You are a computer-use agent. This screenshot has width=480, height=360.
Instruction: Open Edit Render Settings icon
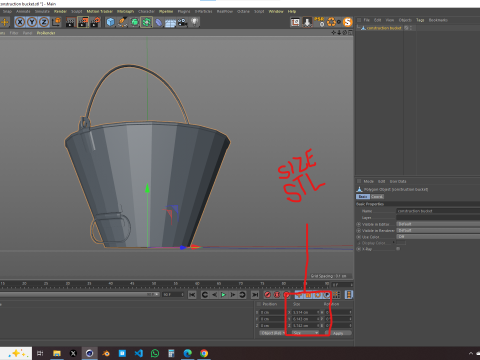pyautogui.click(x=95, y=22)
